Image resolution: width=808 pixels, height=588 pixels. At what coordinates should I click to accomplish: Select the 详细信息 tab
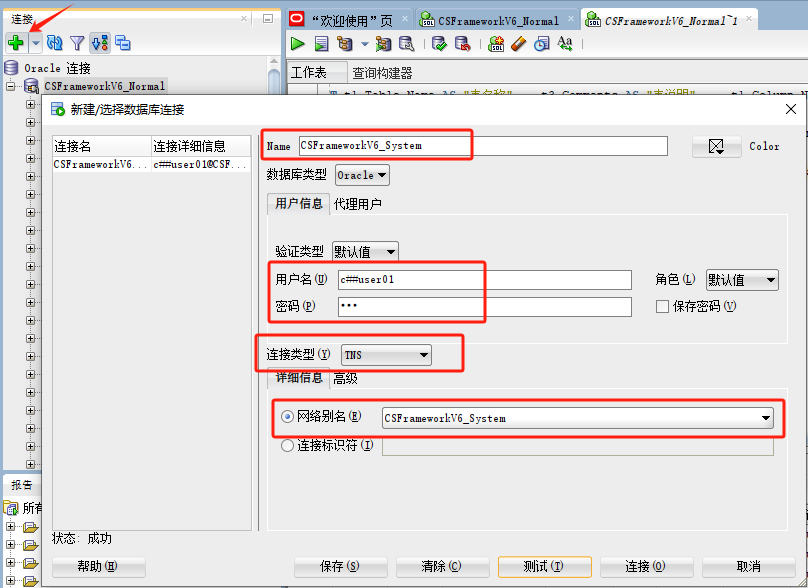[x=298, y=378]
